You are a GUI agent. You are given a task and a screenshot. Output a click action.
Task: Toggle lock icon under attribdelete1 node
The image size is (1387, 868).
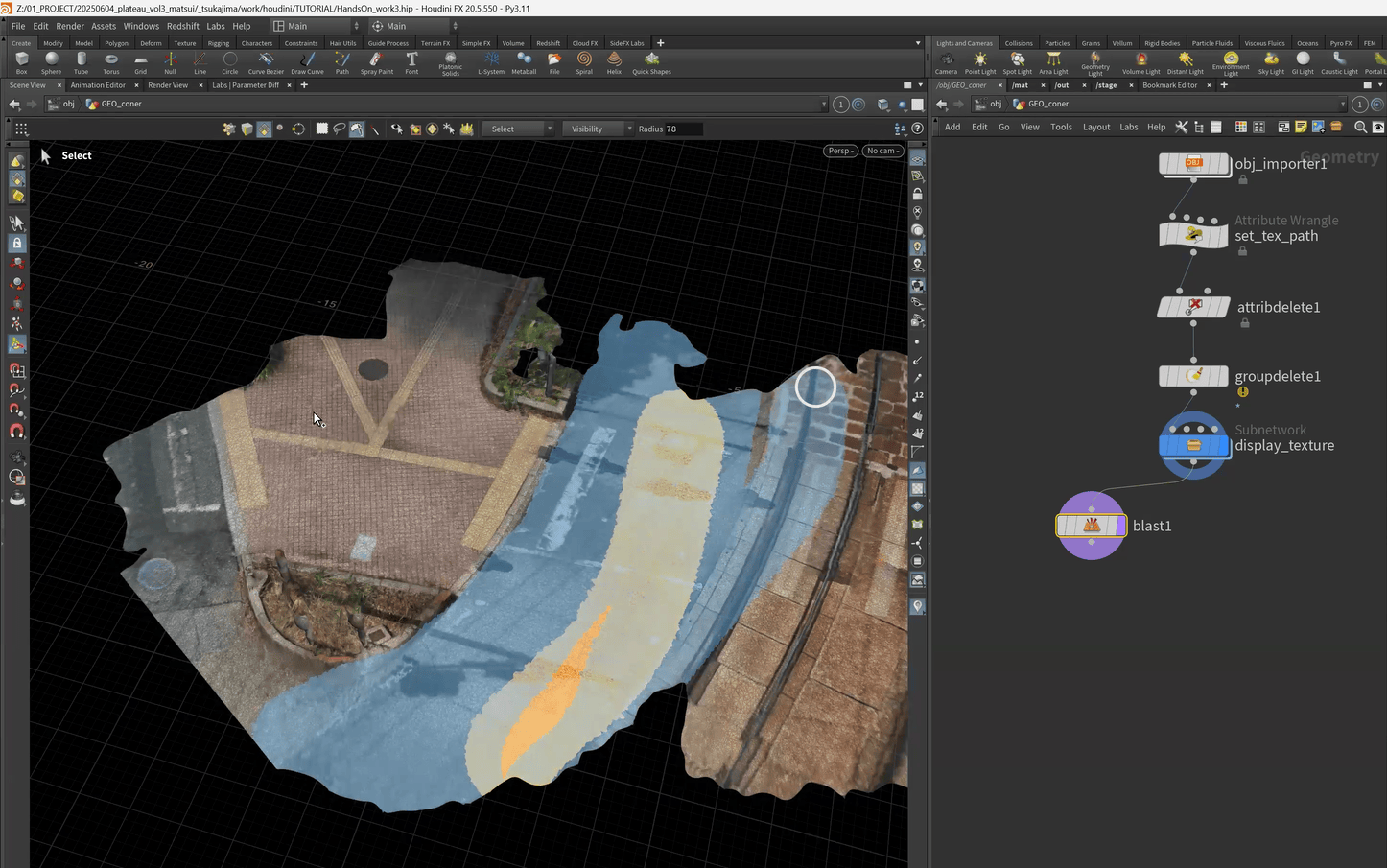(x=1244, y=323)
